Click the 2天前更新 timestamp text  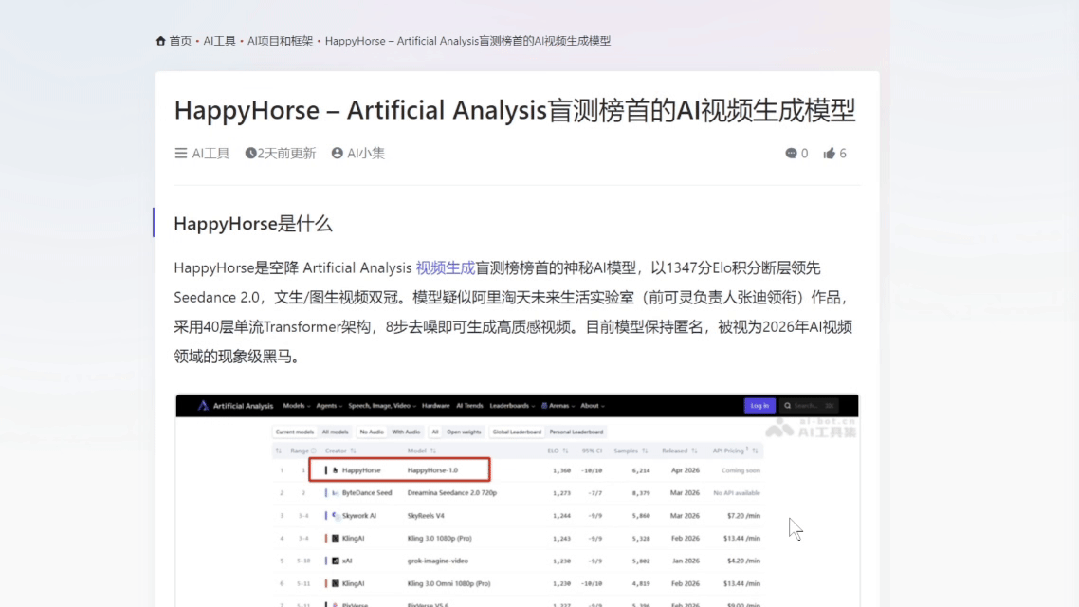tap(287, 153)
